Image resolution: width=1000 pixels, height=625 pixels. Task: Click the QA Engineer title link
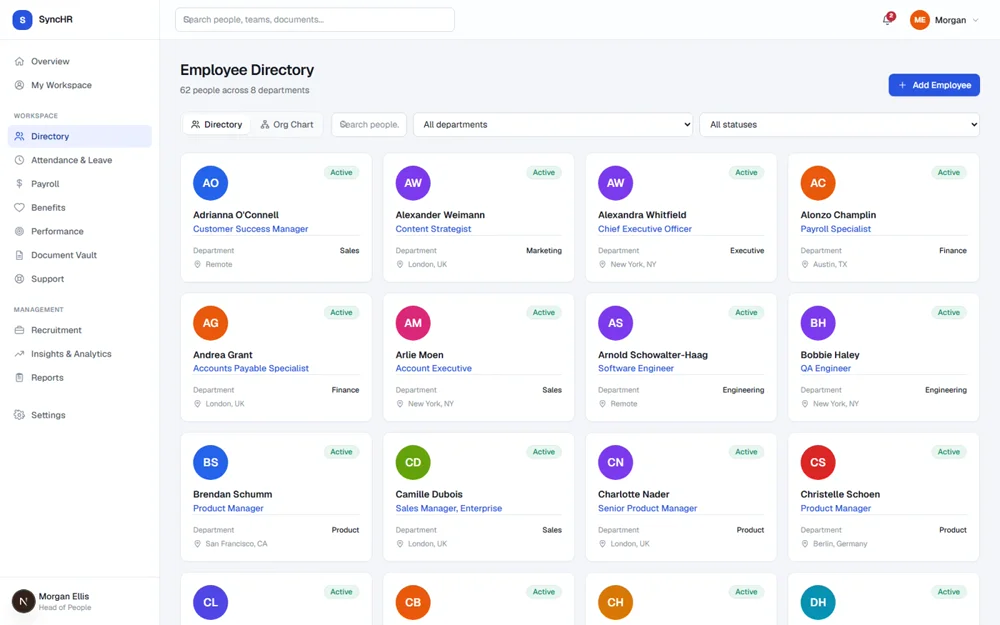(x=826, y=369)
